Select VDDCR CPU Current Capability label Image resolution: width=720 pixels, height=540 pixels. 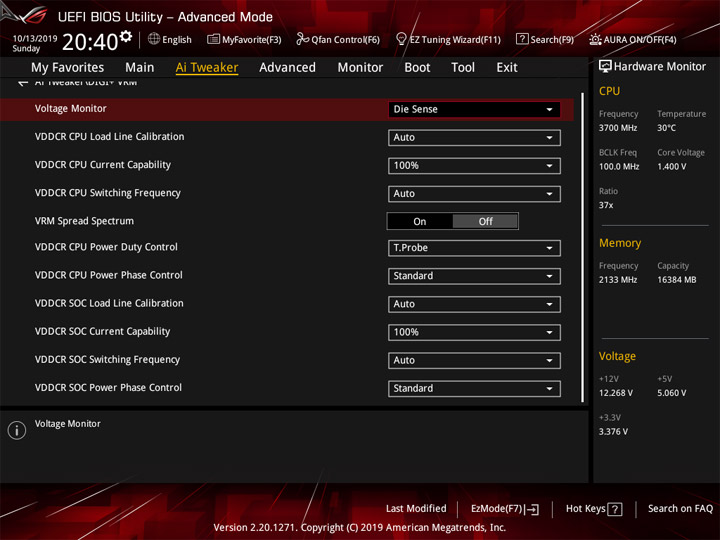tap(103, 165)
